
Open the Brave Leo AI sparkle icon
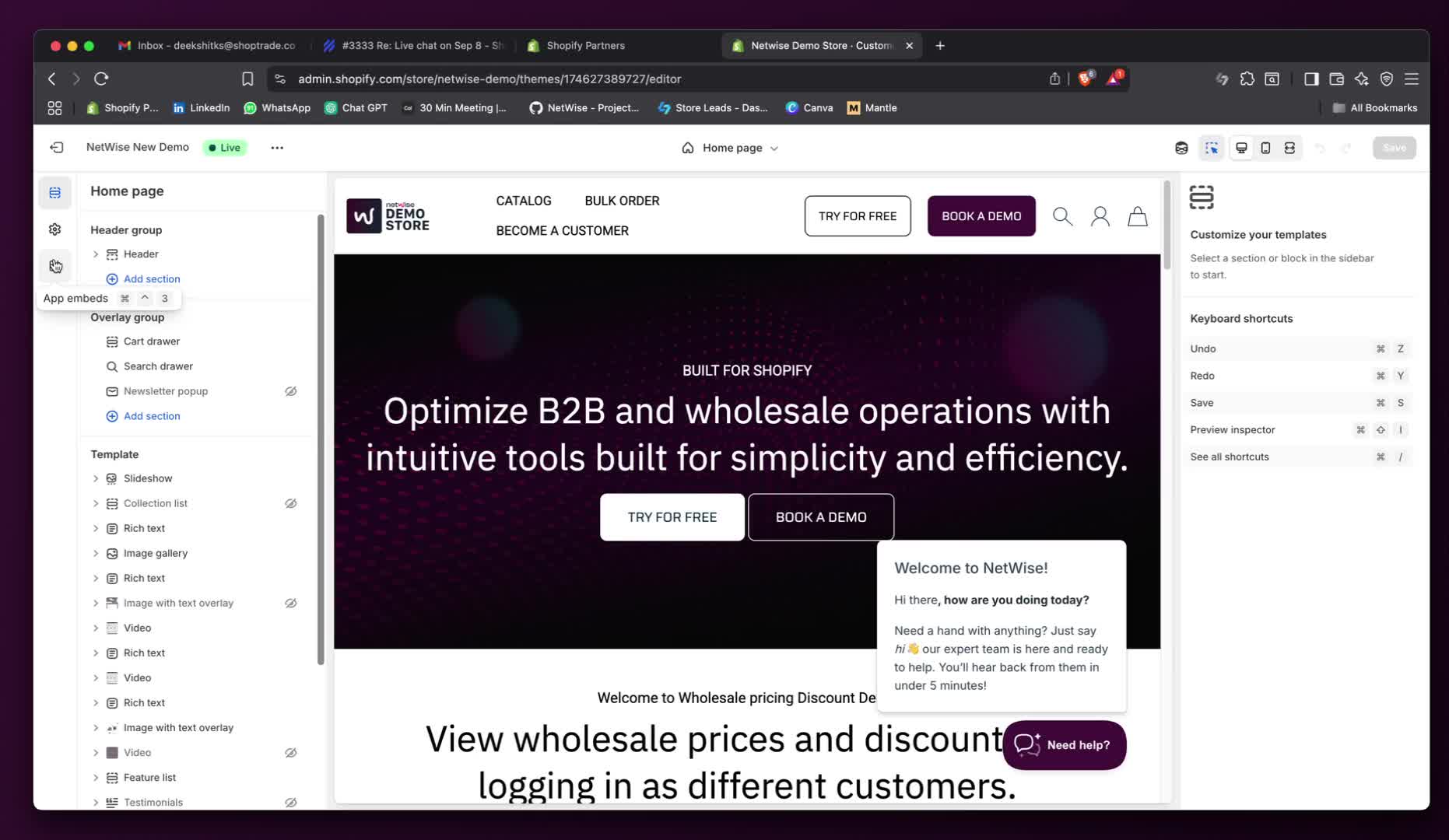point(1361,79)
